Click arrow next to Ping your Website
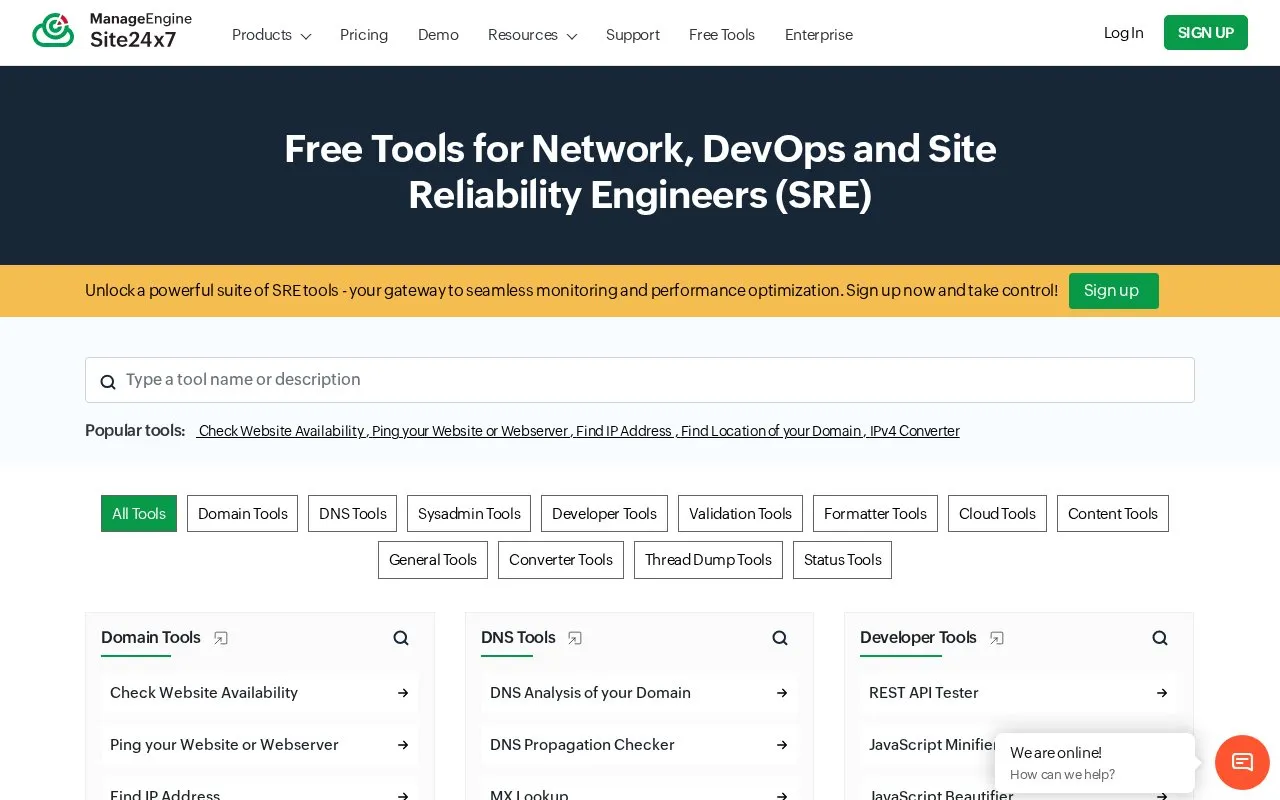 pos(403,745)
